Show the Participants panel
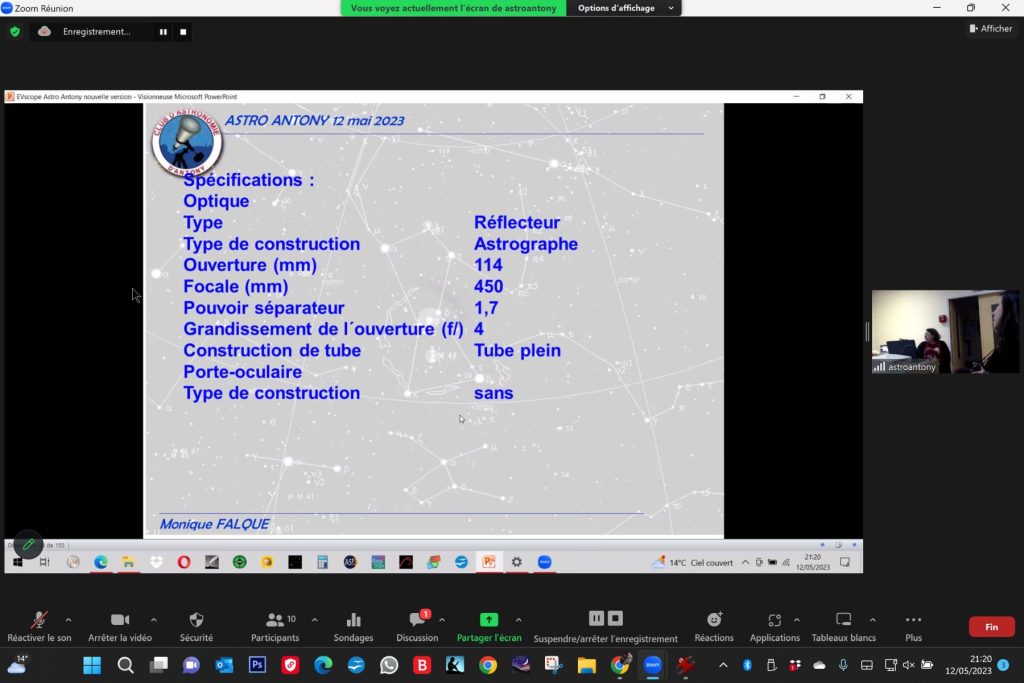 (x=275, y=626)
